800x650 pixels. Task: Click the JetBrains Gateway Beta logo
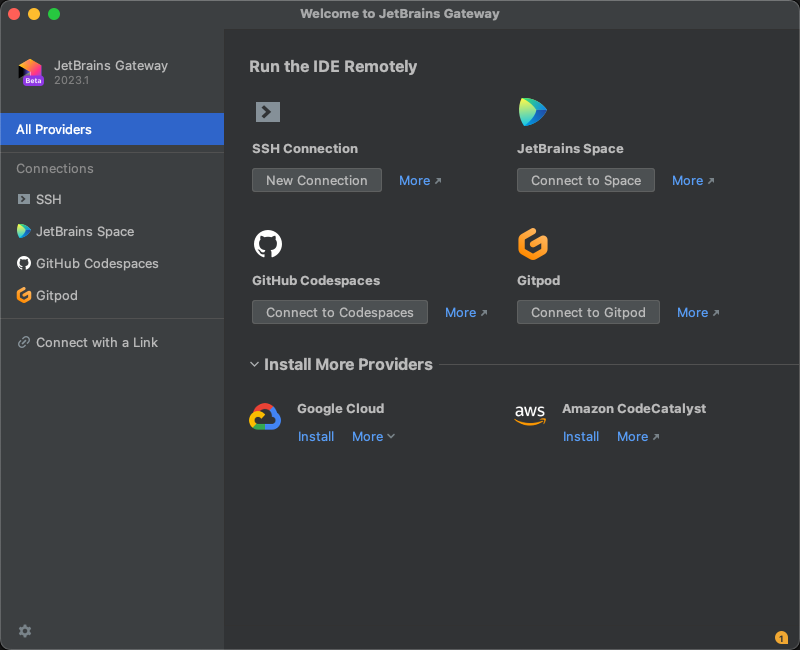tap(31, 72)
